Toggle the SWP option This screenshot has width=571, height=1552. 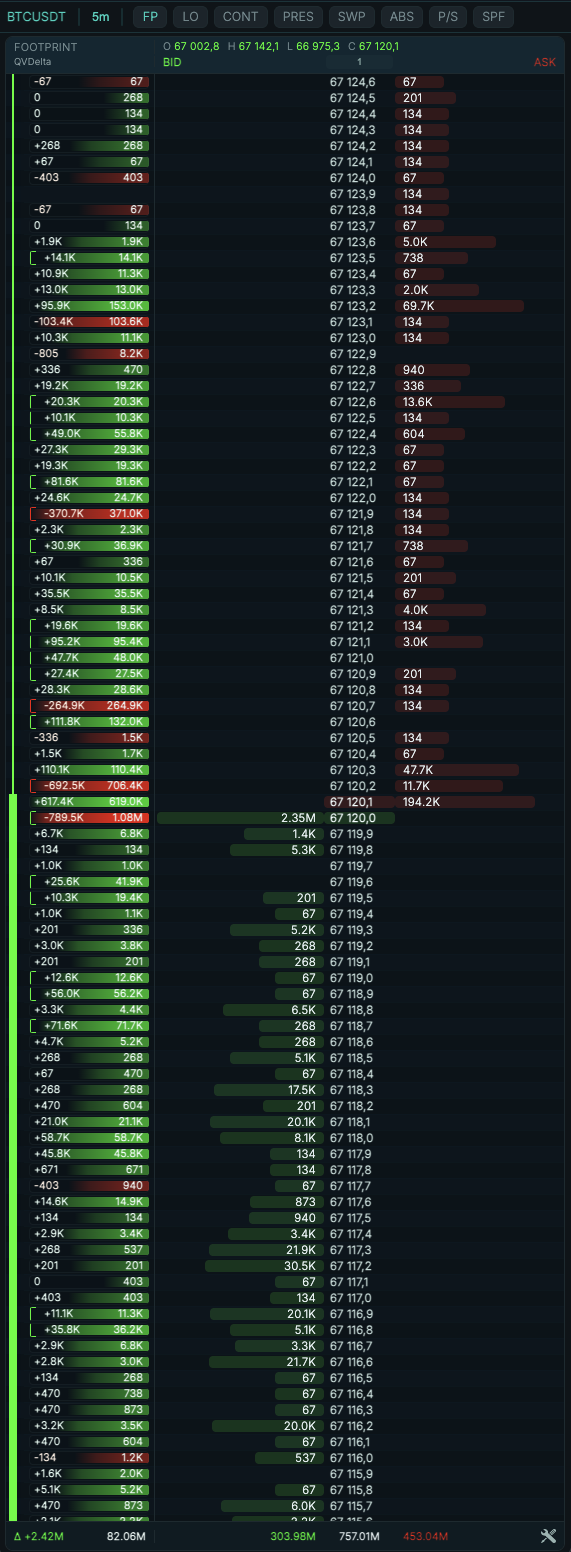pos(351,16)
